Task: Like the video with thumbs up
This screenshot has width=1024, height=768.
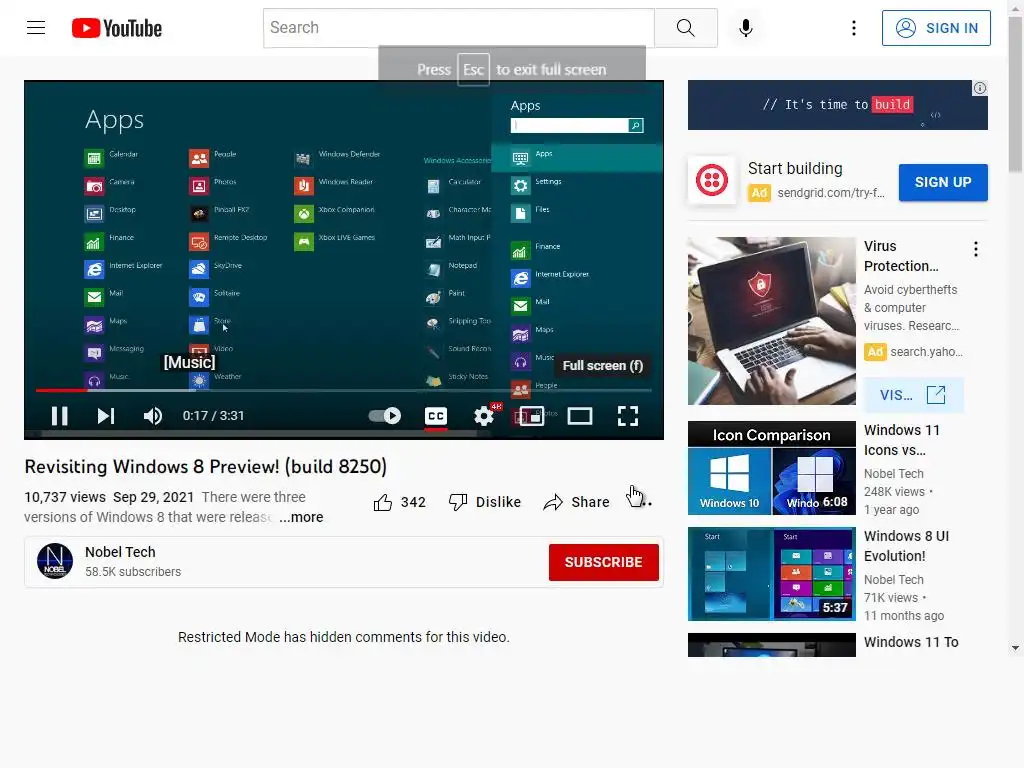Action: coord(383,502)
